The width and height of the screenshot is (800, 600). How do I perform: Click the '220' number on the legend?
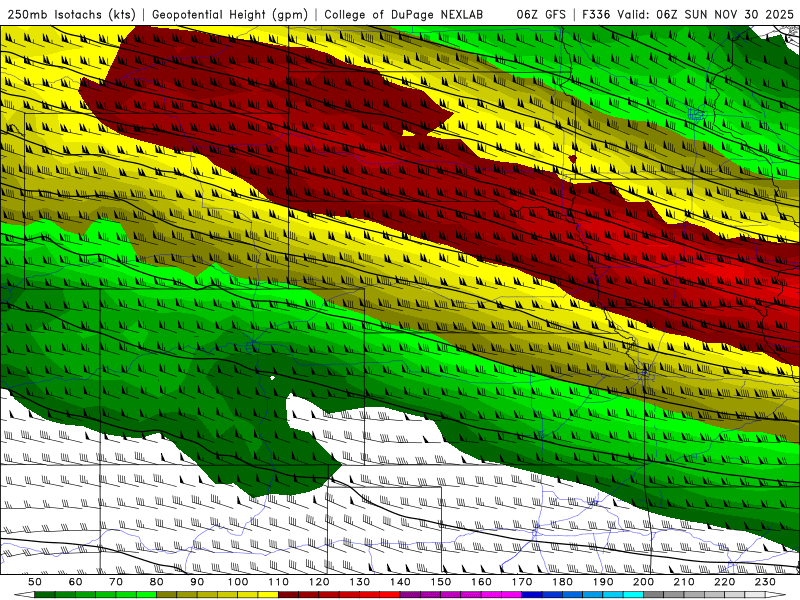pyautogui.click(x=724, y=582)
